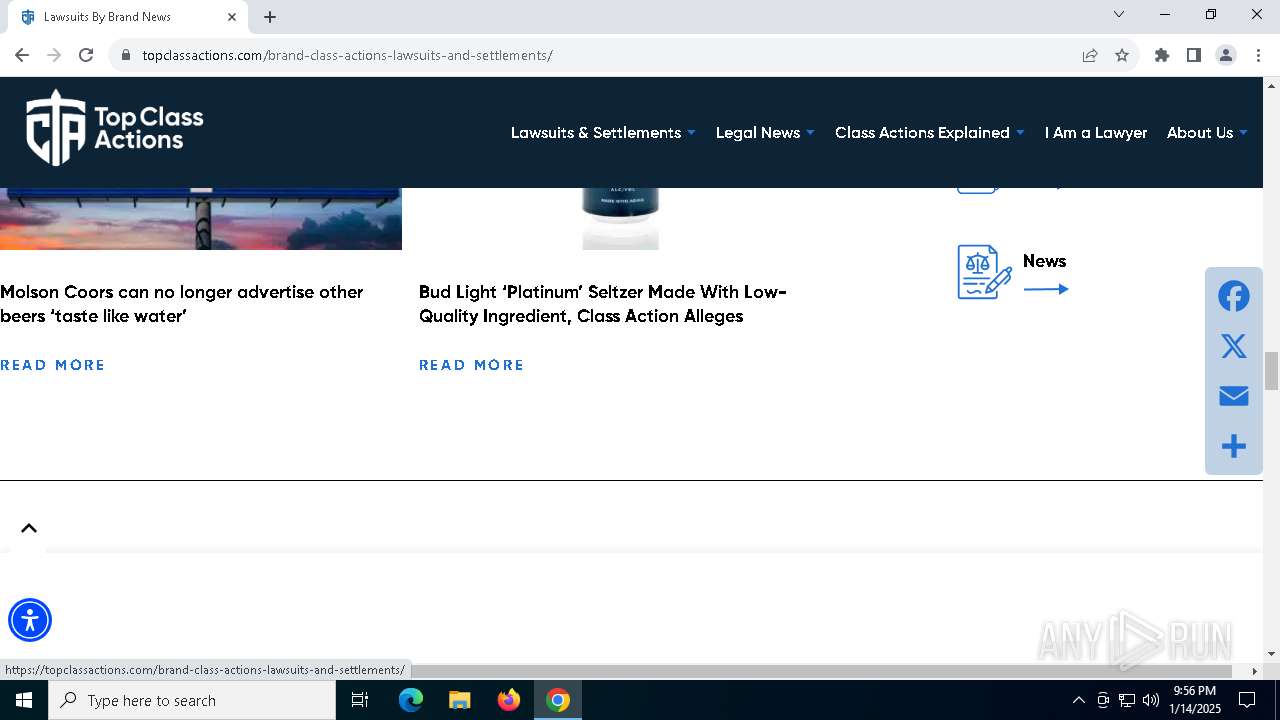Toggle the browser side panel
The width and height of the screenshot is (1280, 720).
(x=1194, y=55)
